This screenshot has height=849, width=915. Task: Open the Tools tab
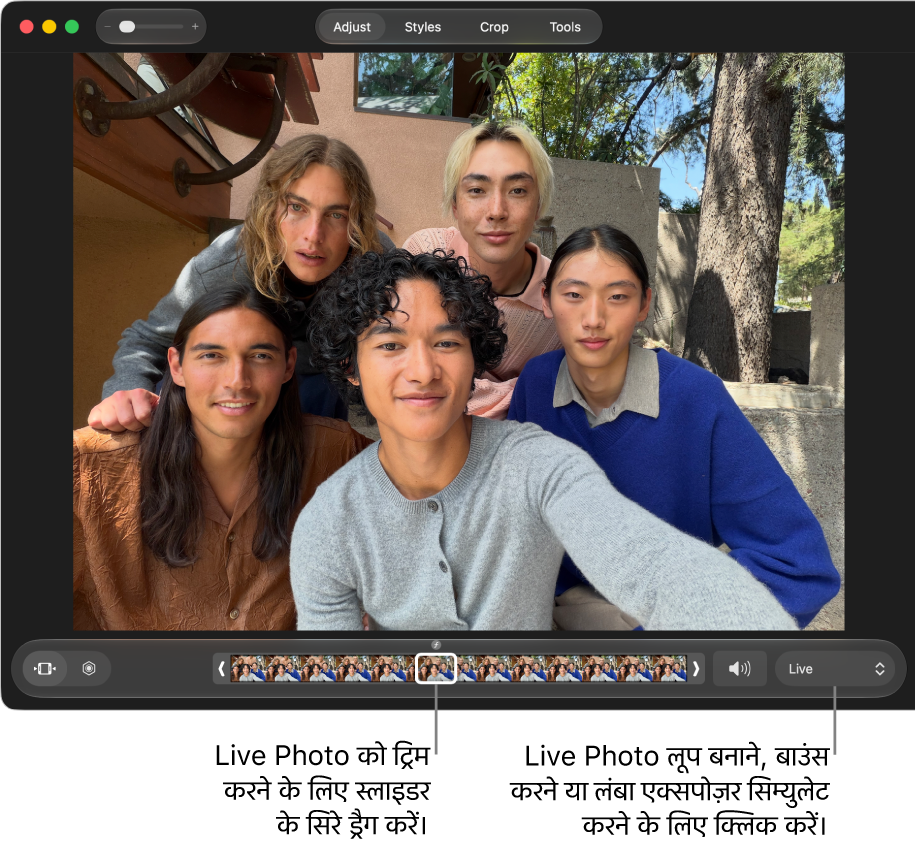[x=565, y=27]
